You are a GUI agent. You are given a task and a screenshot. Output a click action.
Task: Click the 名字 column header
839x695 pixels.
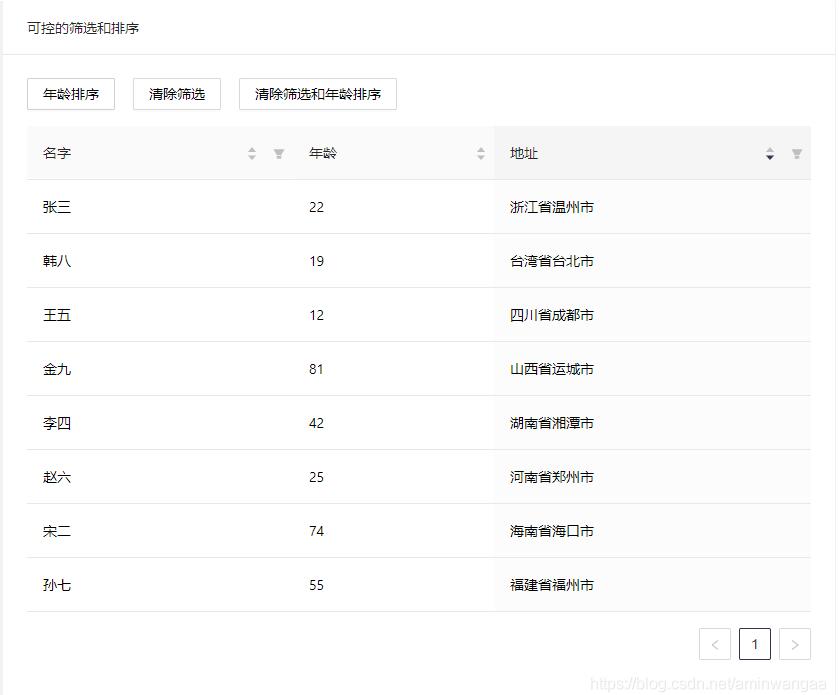57,154
